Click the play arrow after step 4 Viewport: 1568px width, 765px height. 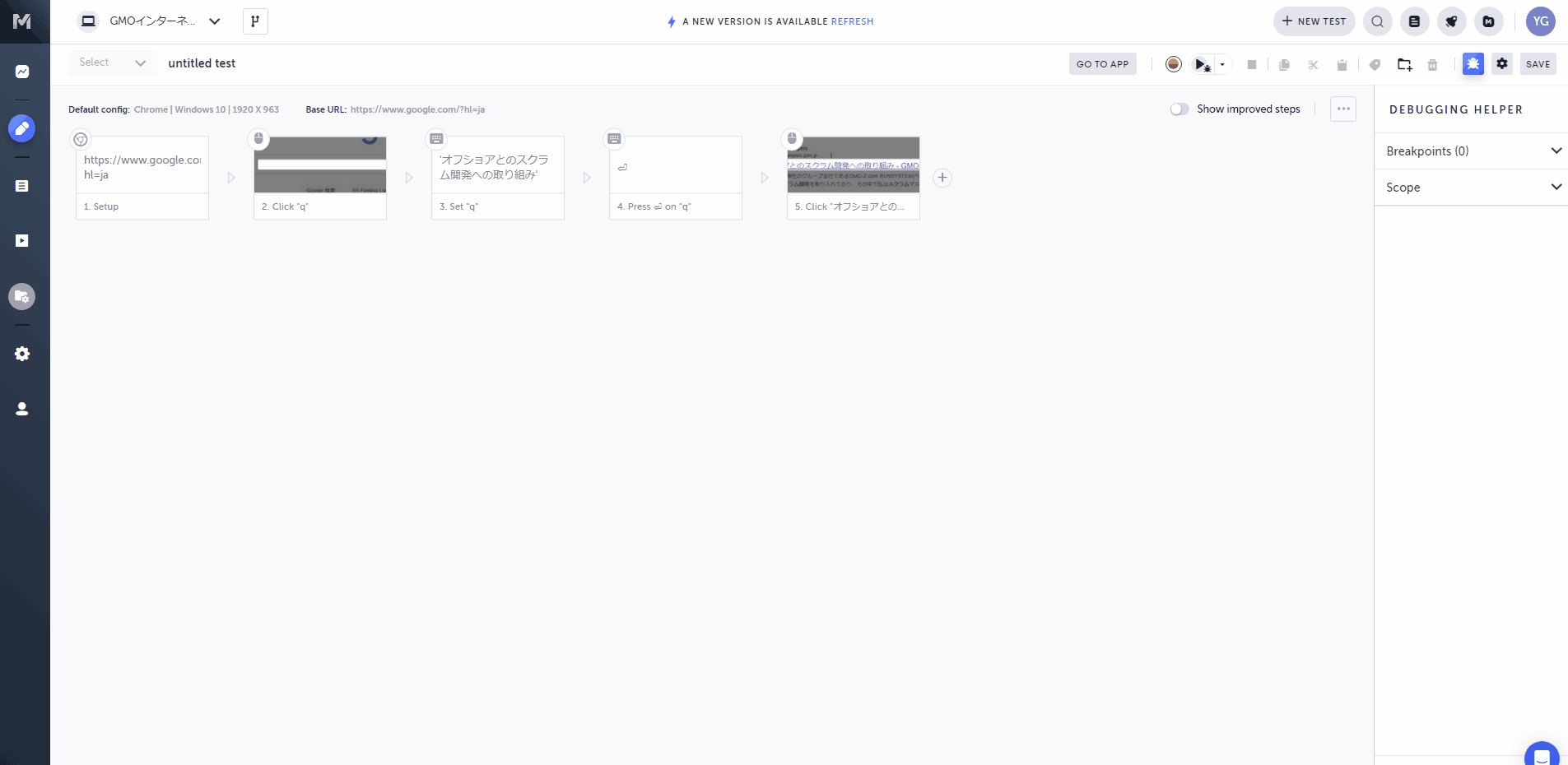tap(765, 178)
